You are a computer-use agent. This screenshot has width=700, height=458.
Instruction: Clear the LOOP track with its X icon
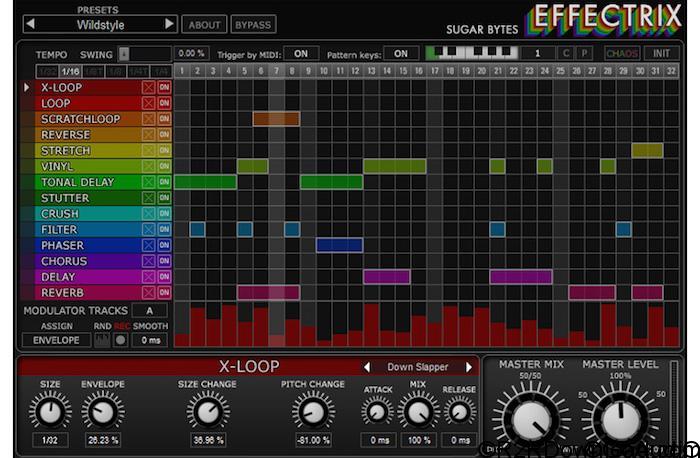tap(149, 103)
